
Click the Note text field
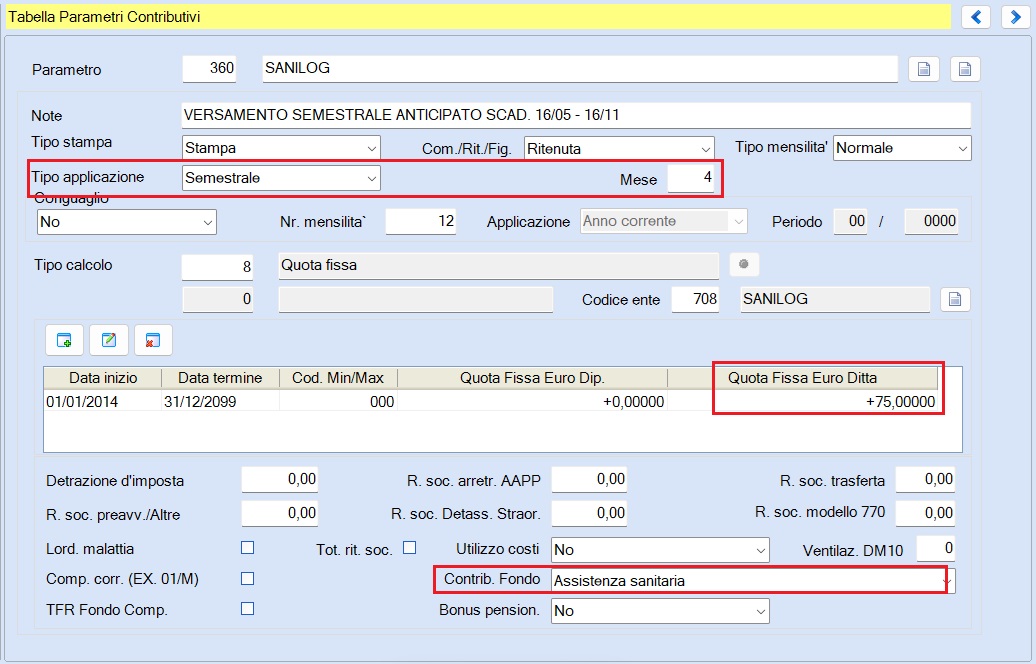[x=576, y=115]
